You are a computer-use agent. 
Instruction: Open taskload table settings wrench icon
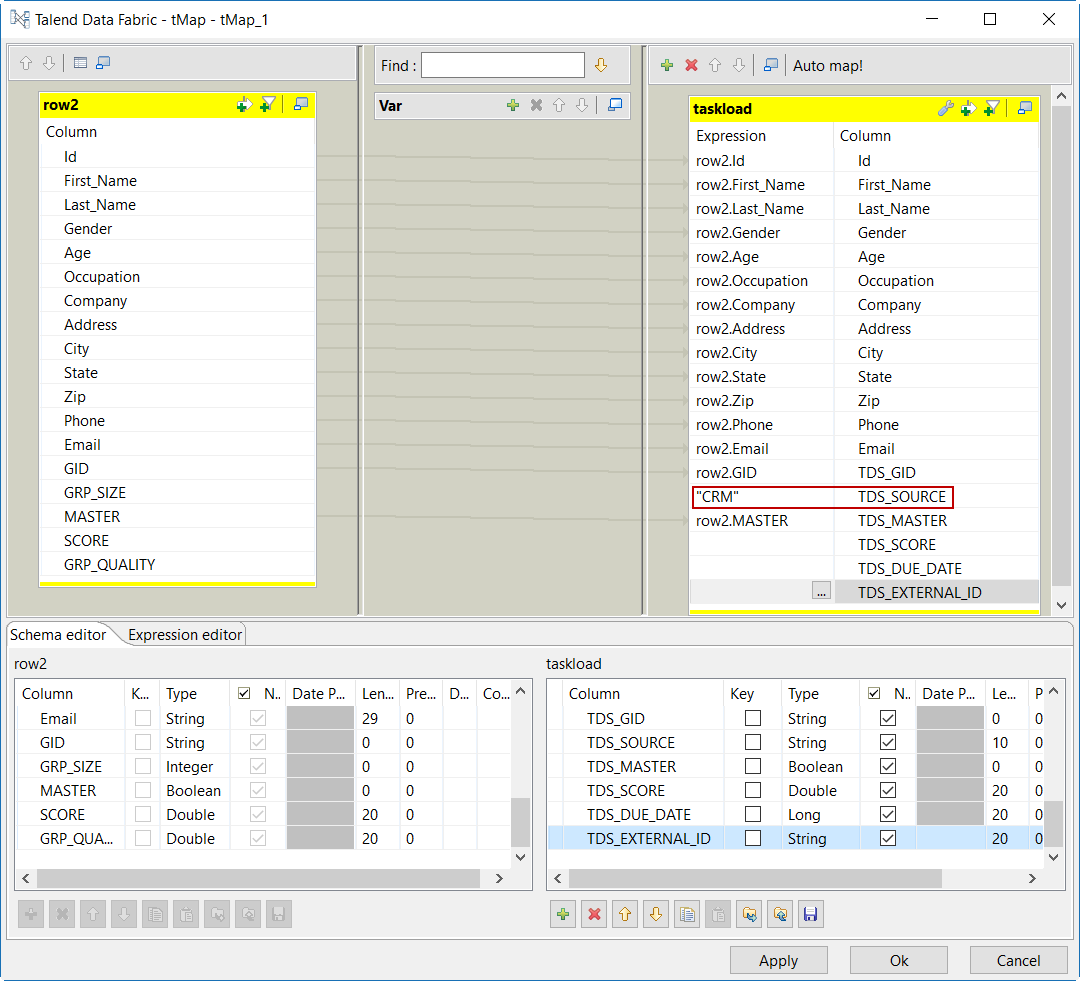point(945,108)
